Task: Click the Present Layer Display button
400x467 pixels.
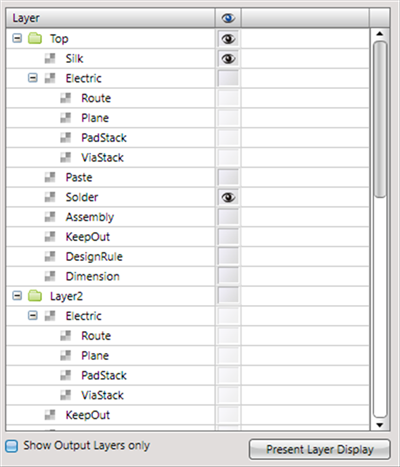Action: pos(319,449)
